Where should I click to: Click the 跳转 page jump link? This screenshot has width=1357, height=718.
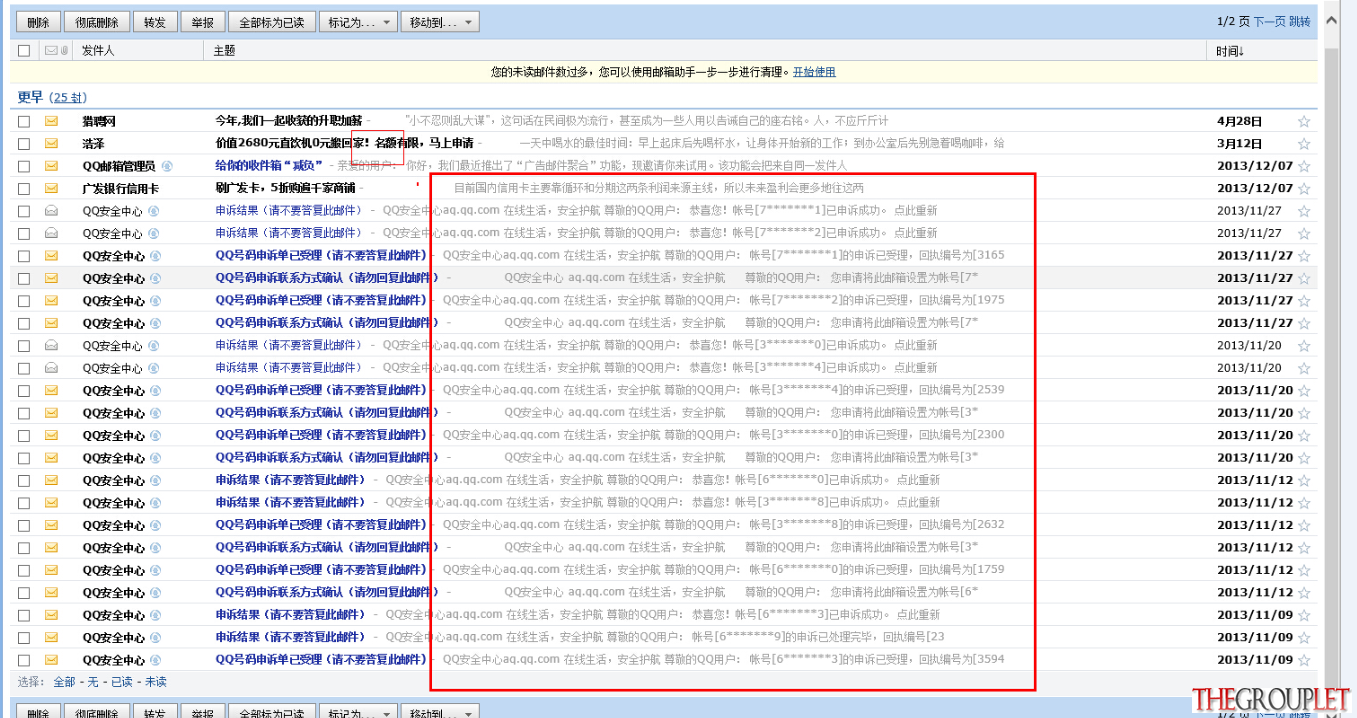pos(1300,21)
